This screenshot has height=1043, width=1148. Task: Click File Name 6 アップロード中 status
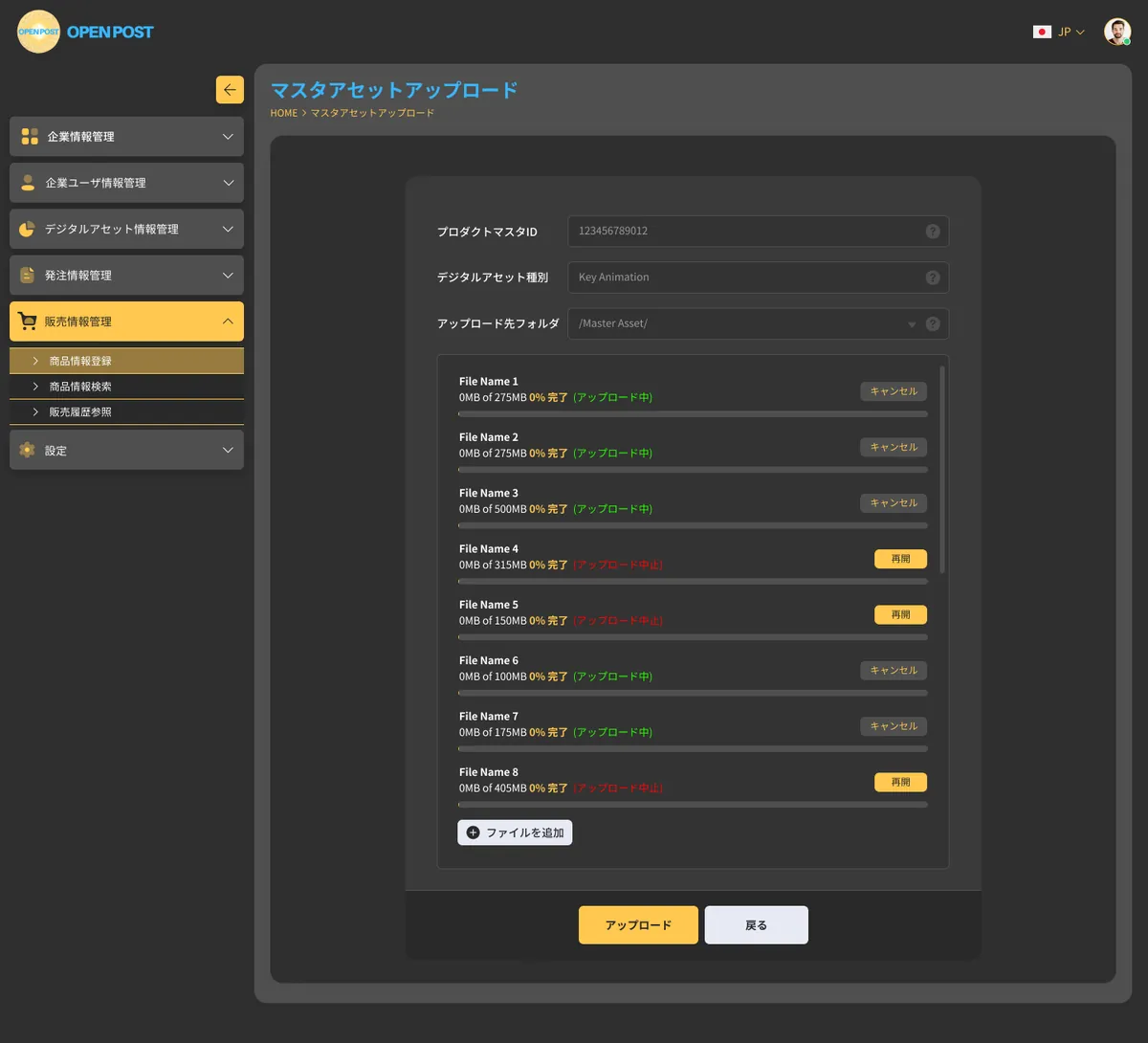[613, 677]
